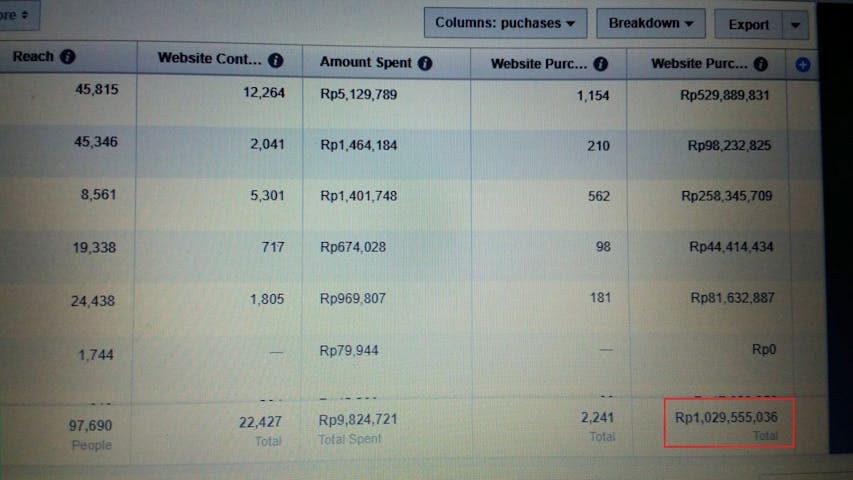Click info icon of Website Purc... Rp value column
Viewport: 853px width, 480px height.
(761, 65)
